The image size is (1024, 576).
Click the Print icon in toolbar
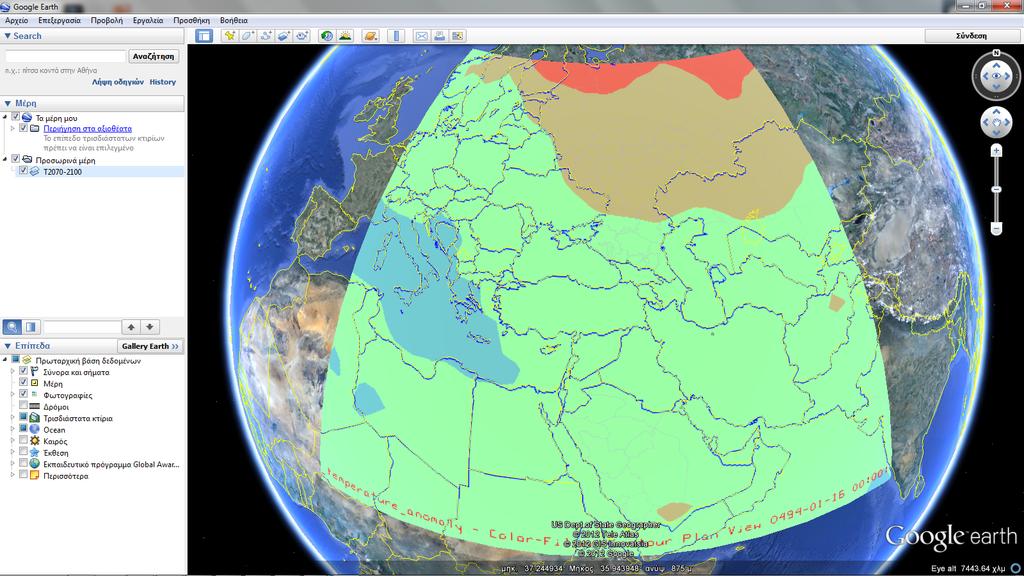(440, 36)
